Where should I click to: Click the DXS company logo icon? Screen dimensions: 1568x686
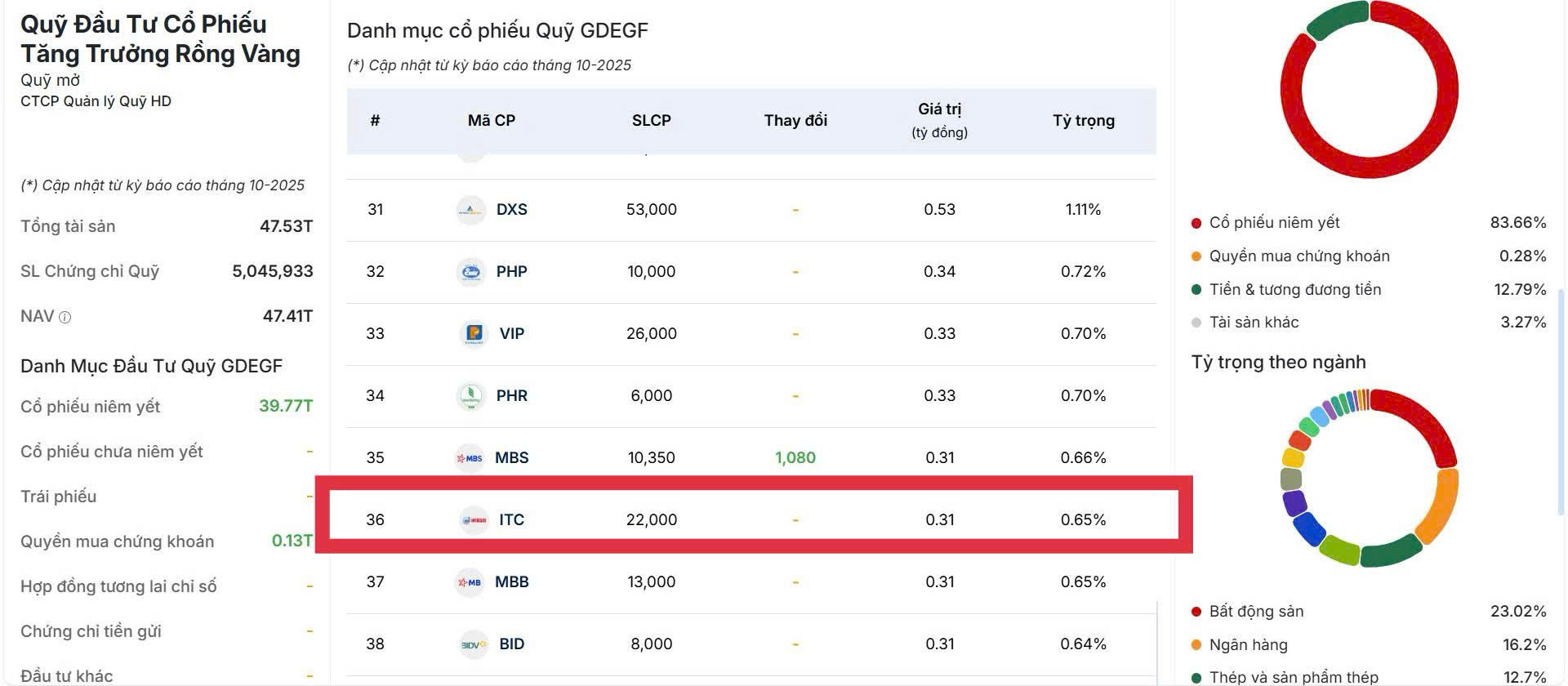pos(470,210)
